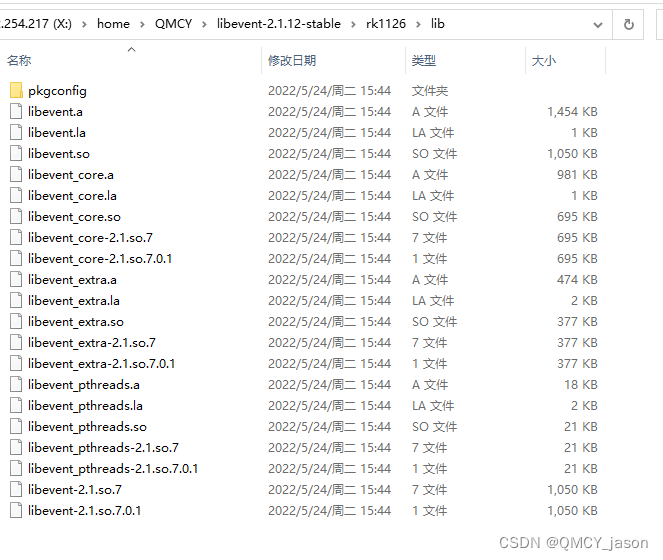Select the libevent.a file icon

click(16, 111)
